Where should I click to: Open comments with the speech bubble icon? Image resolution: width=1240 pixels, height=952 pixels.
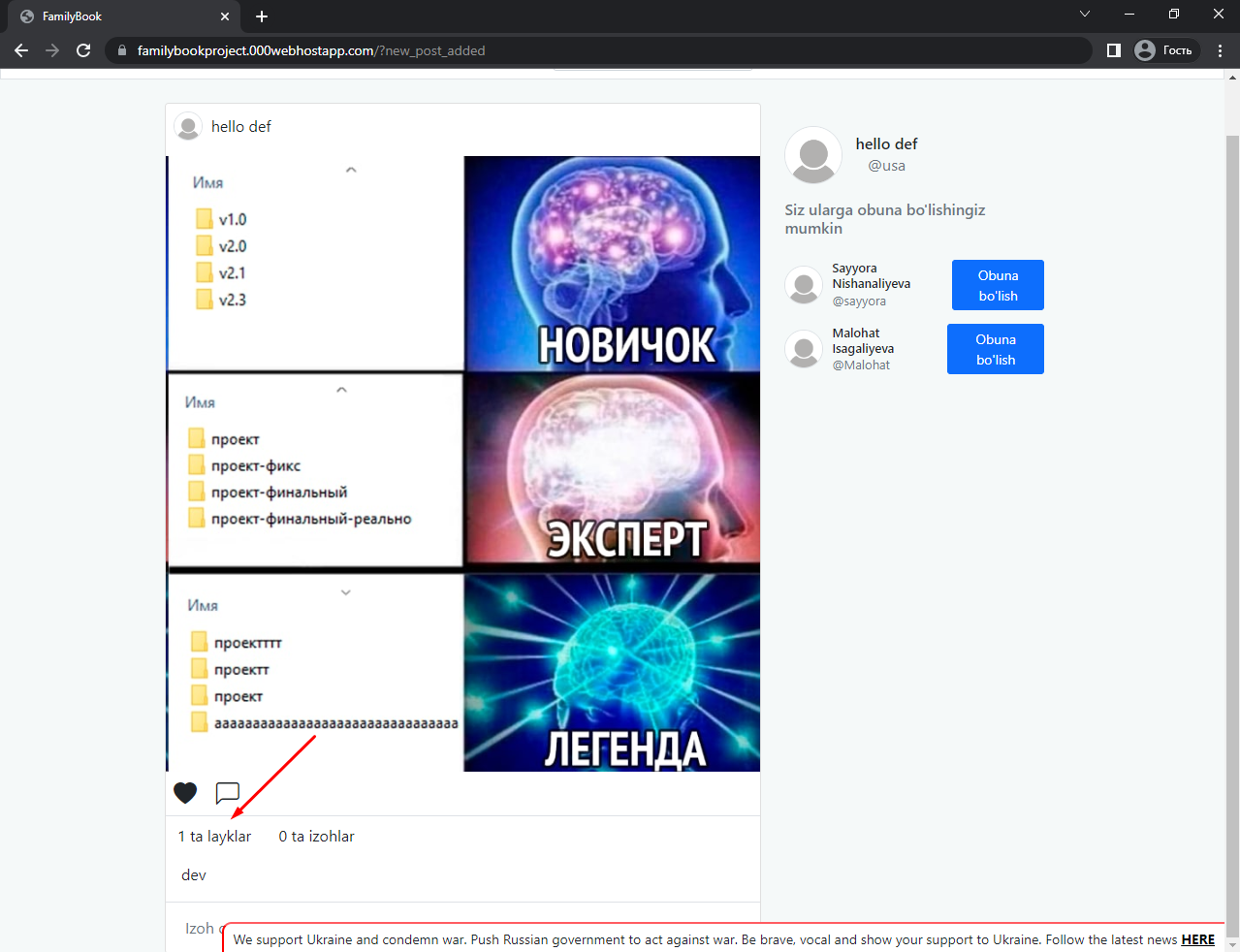tap(227, 793)
